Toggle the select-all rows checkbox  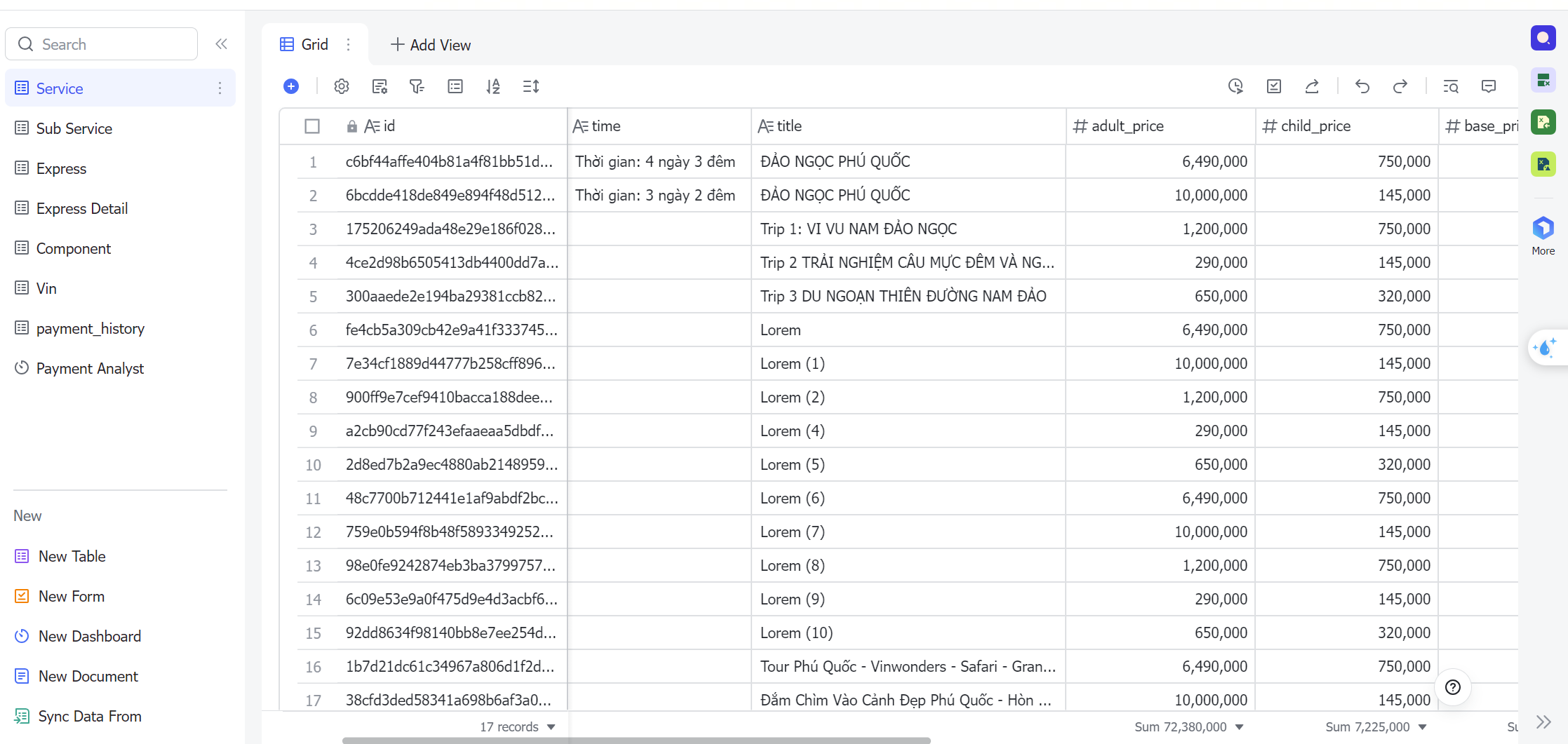coord(312,126)
